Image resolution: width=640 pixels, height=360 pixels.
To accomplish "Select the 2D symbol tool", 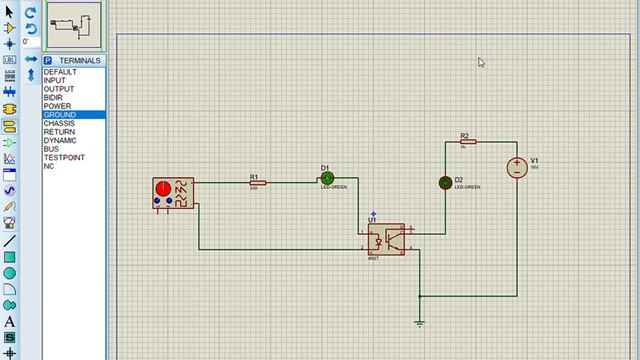I will point(9,338).
